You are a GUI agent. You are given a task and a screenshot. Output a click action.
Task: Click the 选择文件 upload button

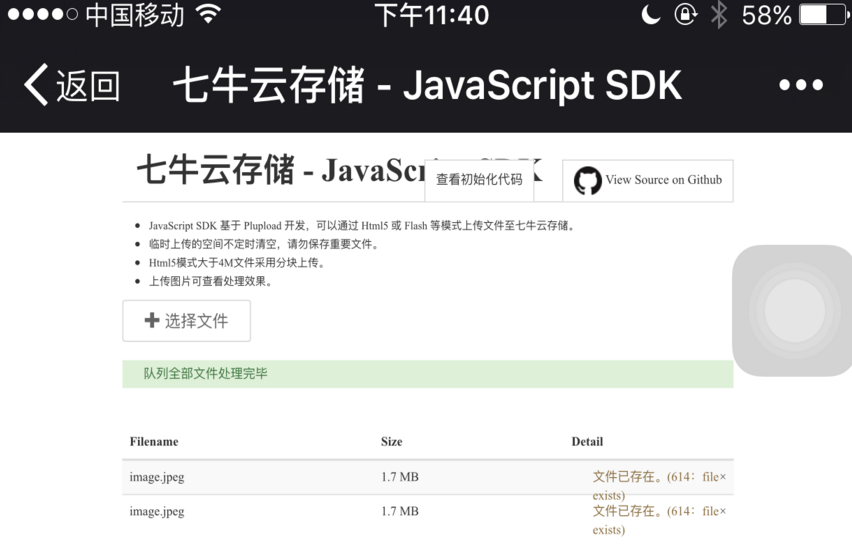click(186, 321)
